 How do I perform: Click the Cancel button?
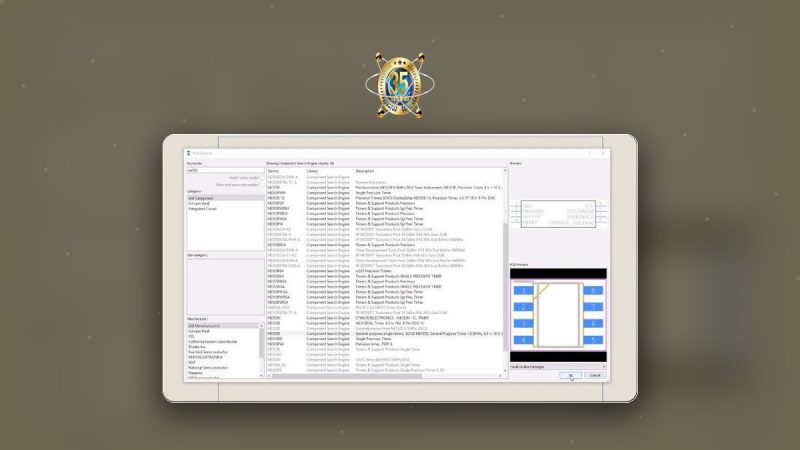click(595, 376)
